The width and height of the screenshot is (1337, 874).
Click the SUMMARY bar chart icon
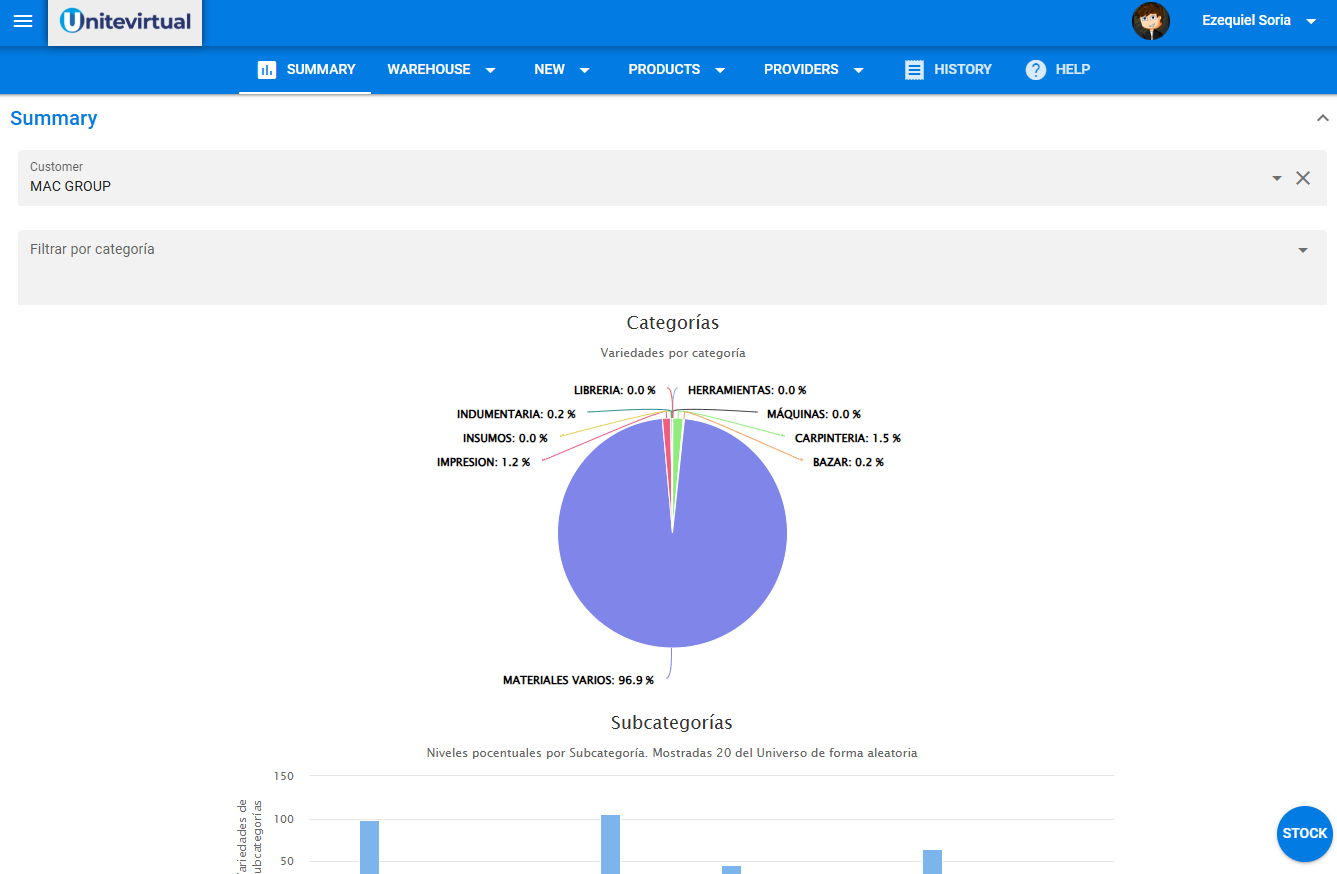click(265, 69)
